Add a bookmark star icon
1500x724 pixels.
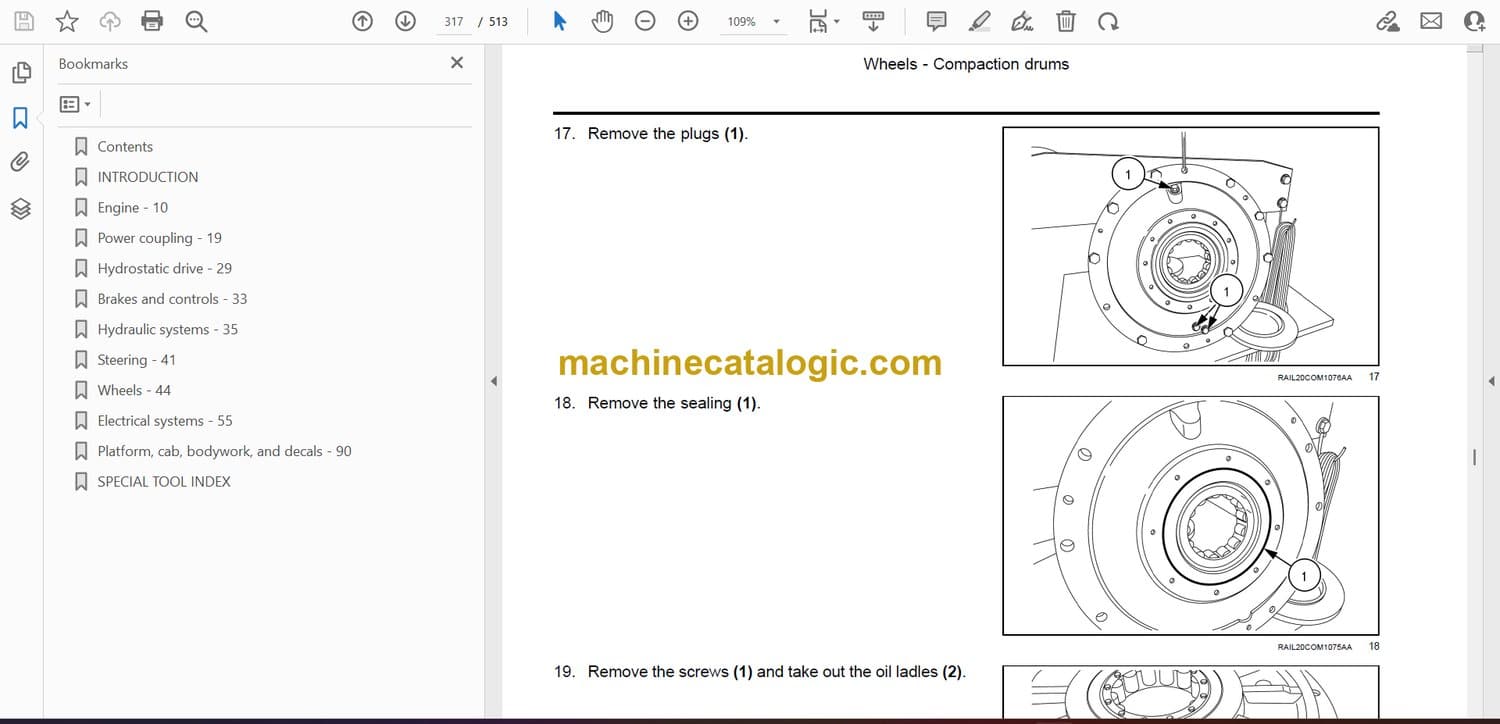pyautogui.click(x=67, y=21)
